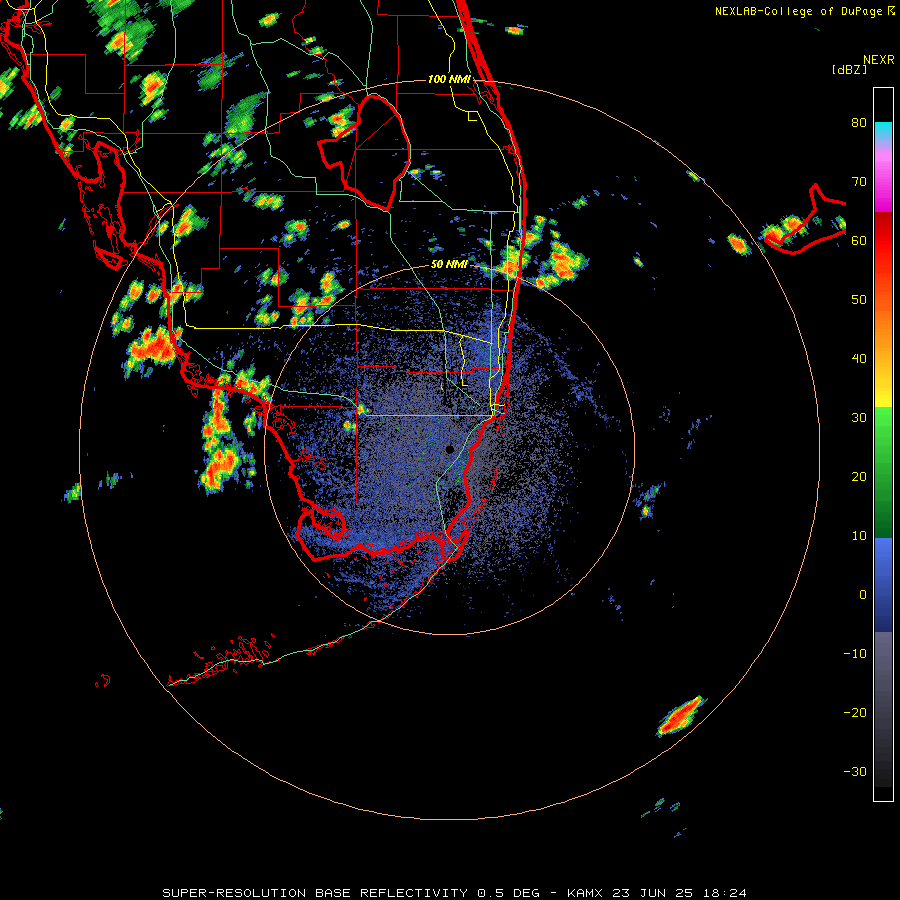Click the black KAMX radar site dot
The height and width of the screenshot is (900, 900).
click(x=449, y=449)
